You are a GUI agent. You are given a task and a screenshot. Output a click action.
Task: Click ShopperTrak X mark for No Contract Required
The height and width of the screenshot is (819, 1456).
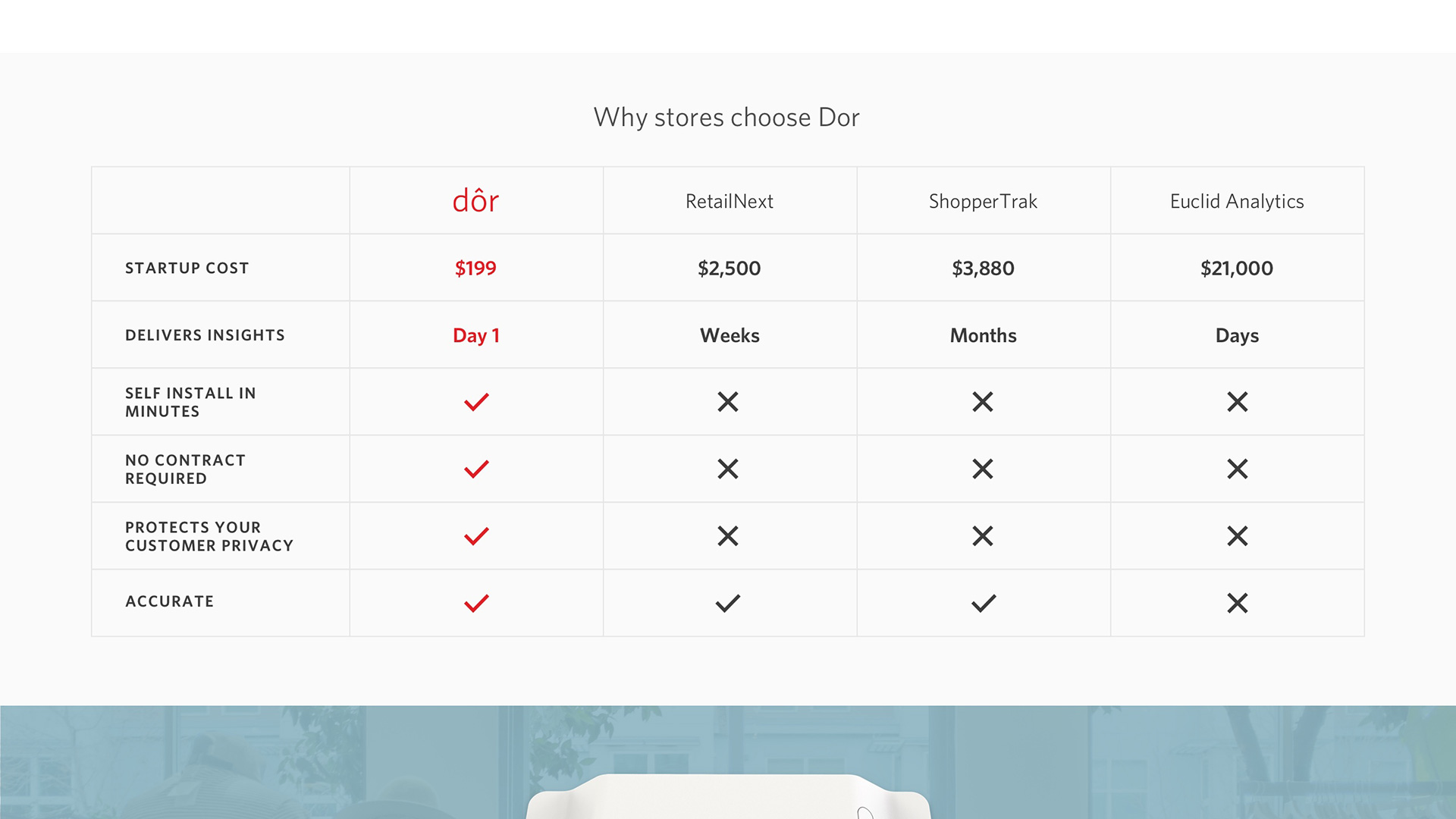[983, 469]
